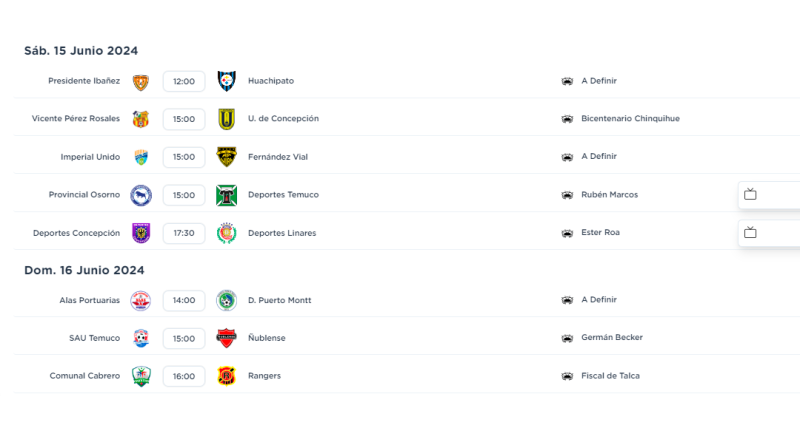
Task: Open the Rangers team link
Action: (x=264, y=376)
